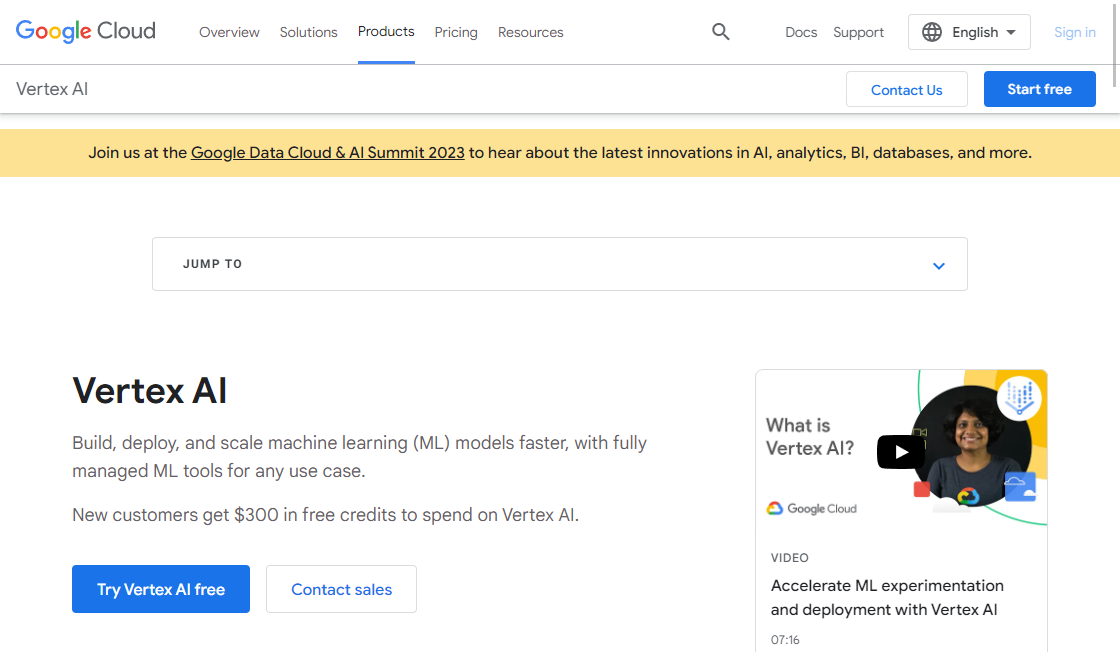
Task: Open the Resources menu
Action: pos(530,32)
